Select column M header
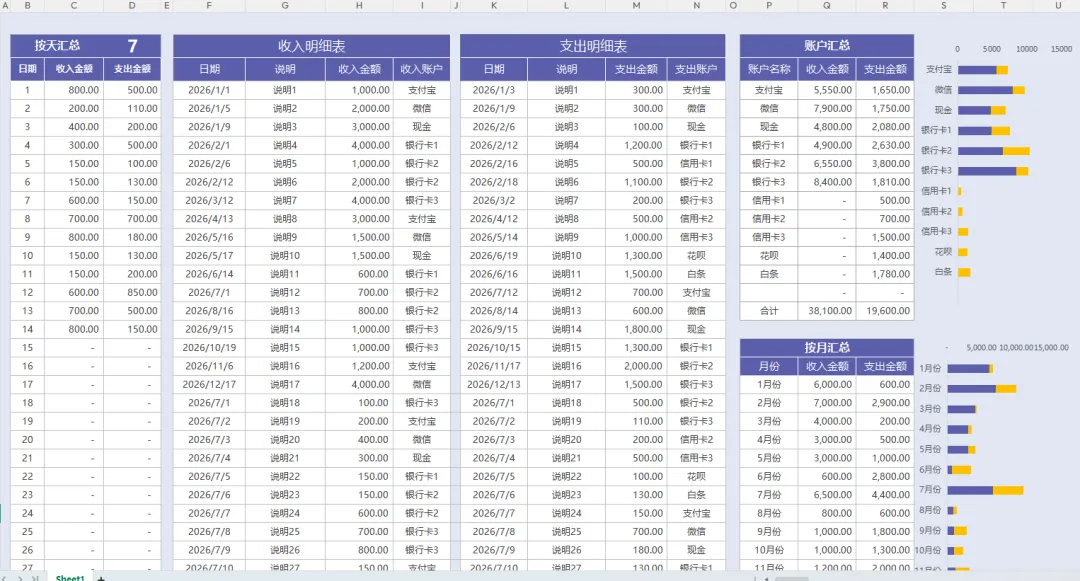The height and width of the screenshot is (581, 1080). tap(636, 6)
